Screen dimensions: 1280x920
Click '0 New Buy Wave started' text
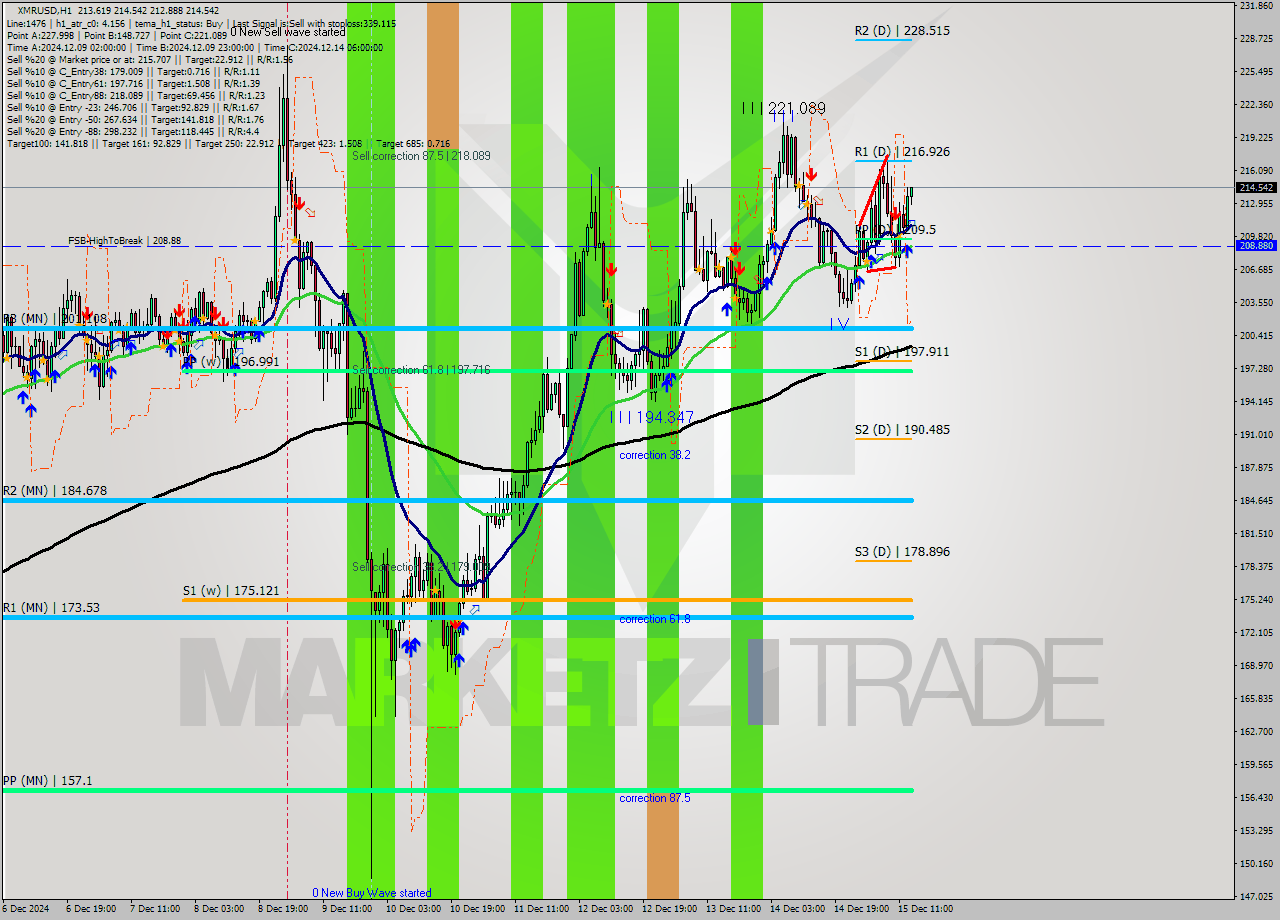372,893
